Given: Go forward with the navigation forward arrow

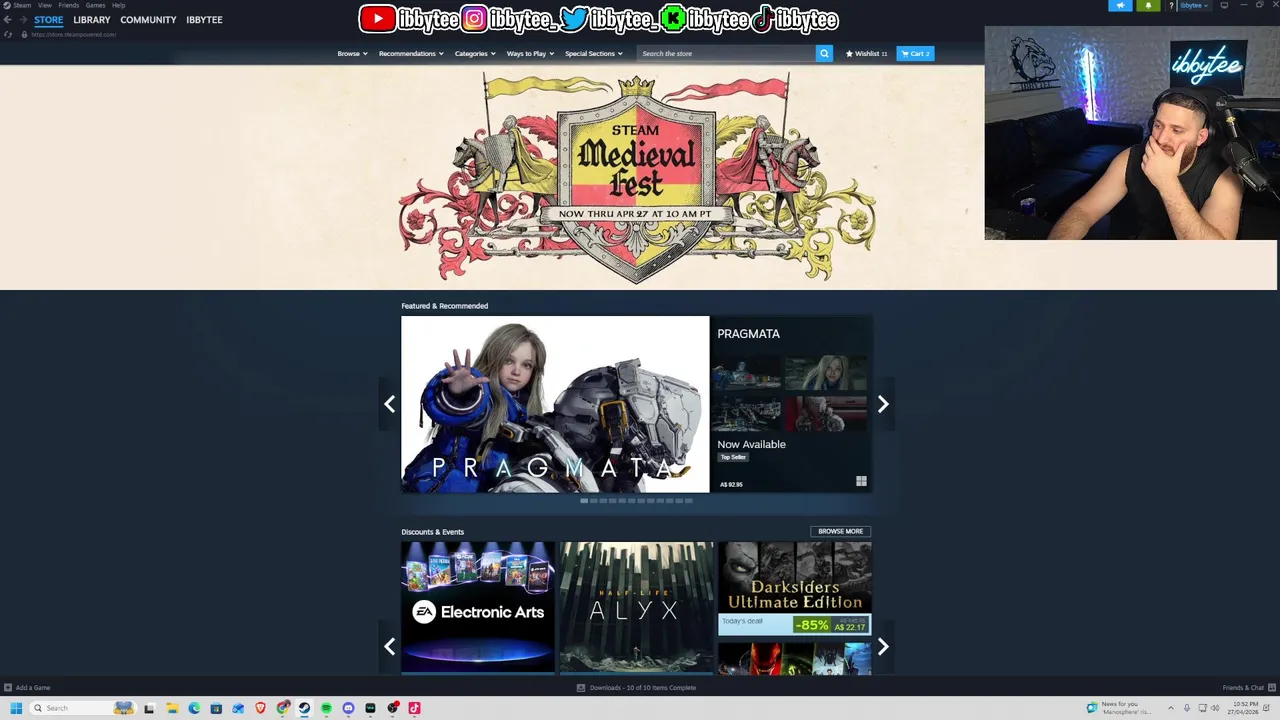Looking at the screenshot, I should [x=22, y=20].
